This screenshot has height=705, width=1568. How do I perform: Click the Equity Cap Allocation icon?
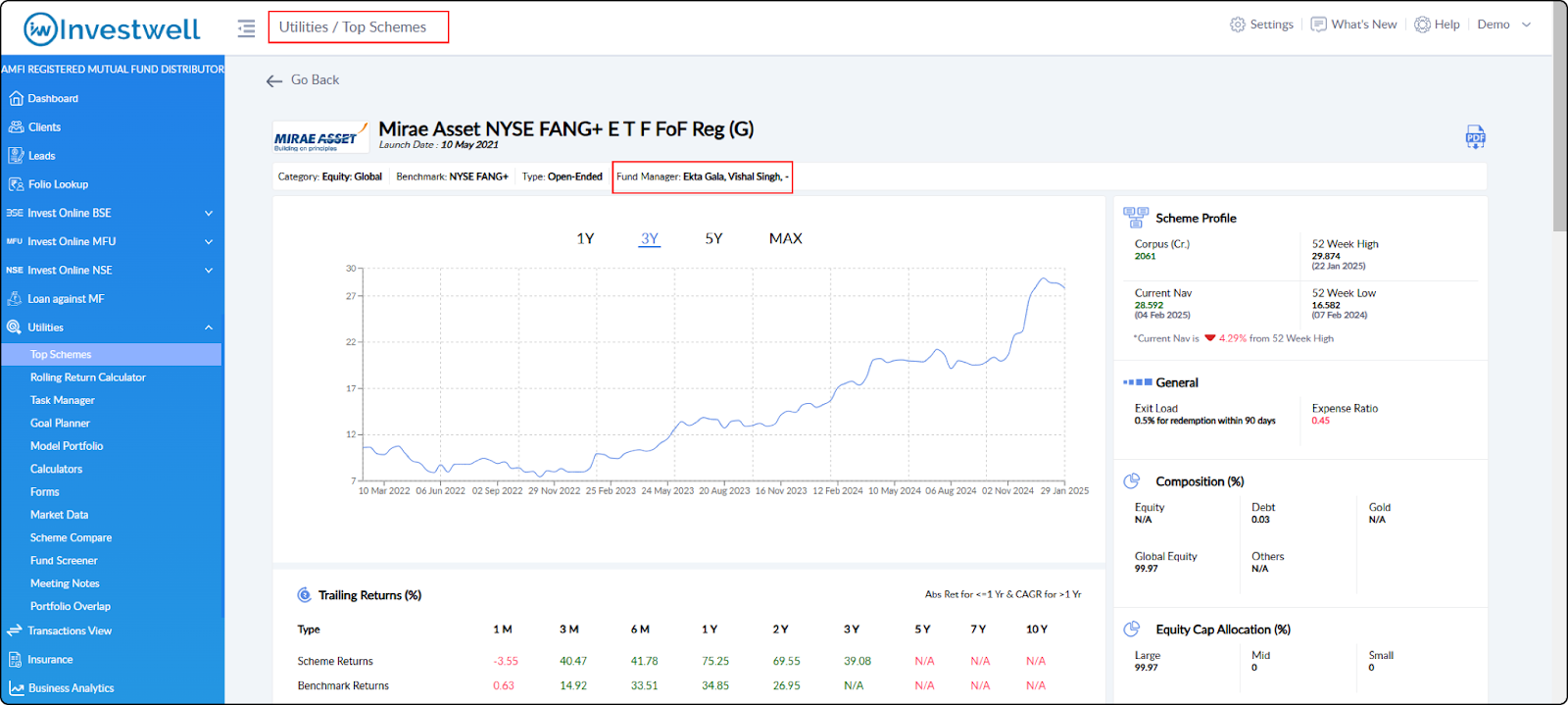pos(1132,629)
